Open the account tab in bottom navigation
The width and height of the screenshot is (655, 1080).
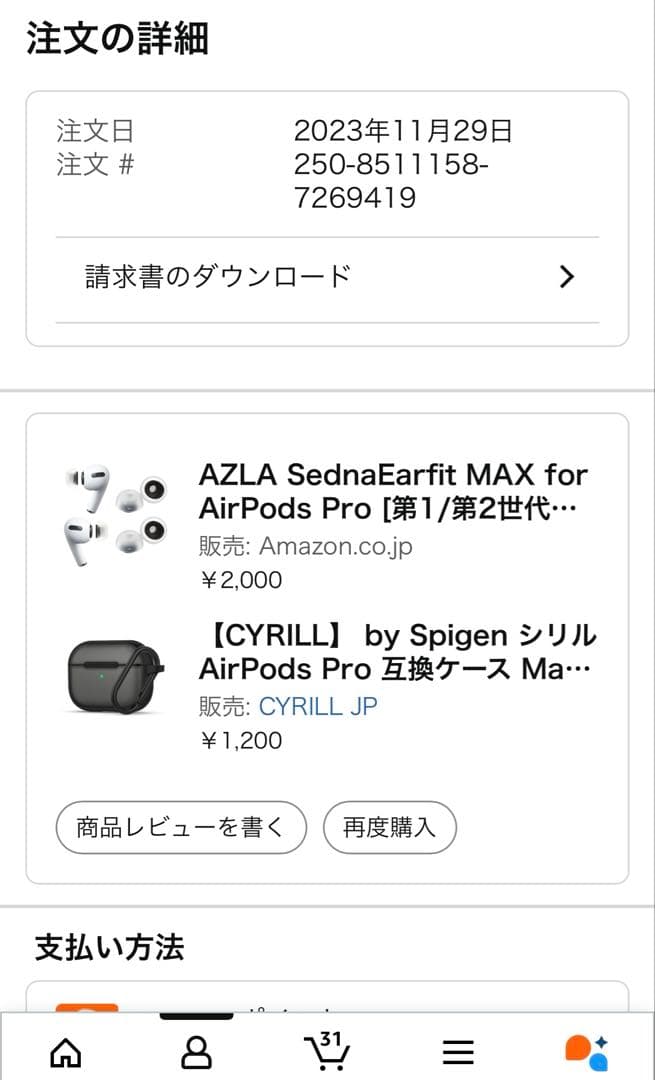coord(196,1051)
